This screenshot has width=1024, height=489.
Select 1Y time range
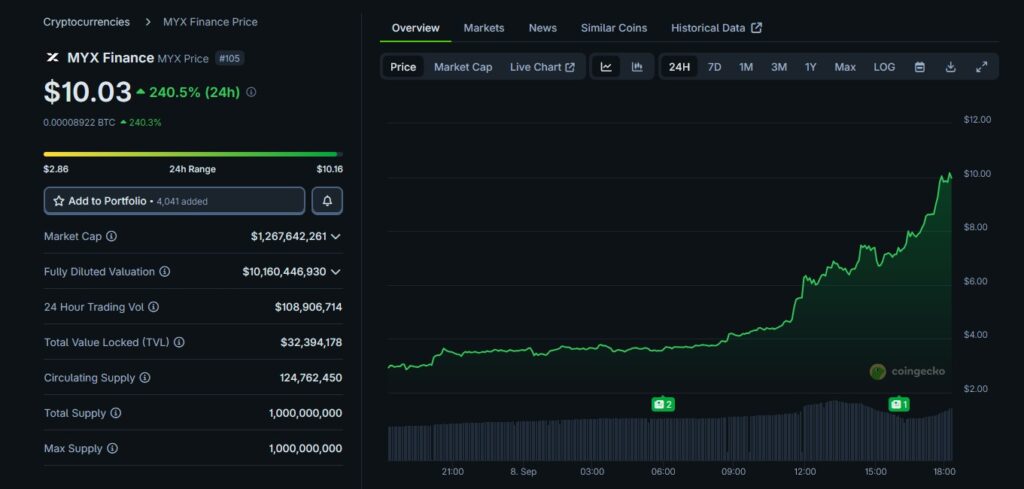[x=810, y=67]
